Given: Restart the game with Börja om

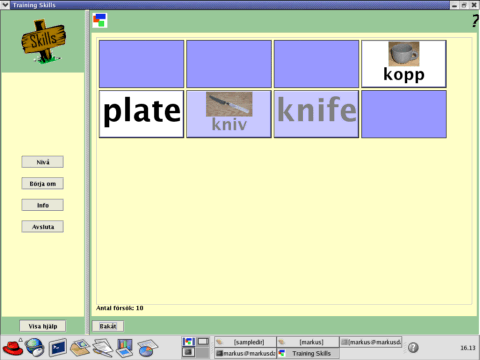Looking at the screenshot, I should click(43, 184).
